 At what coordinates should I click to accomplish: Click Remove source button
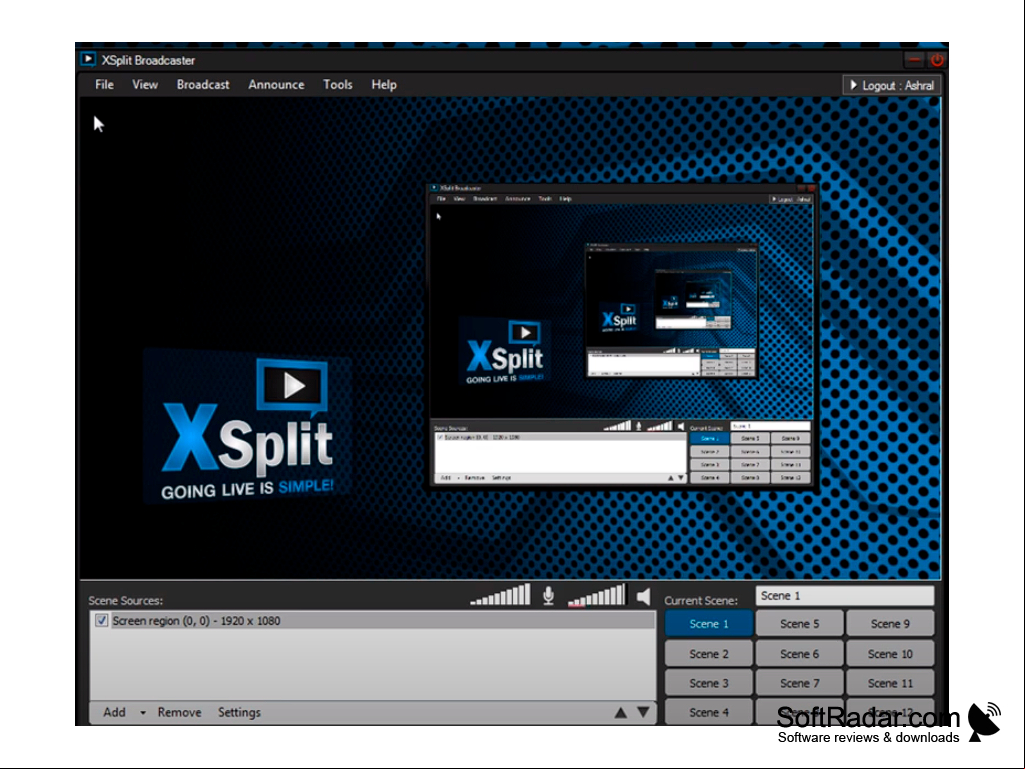click(x=179, y=712)
